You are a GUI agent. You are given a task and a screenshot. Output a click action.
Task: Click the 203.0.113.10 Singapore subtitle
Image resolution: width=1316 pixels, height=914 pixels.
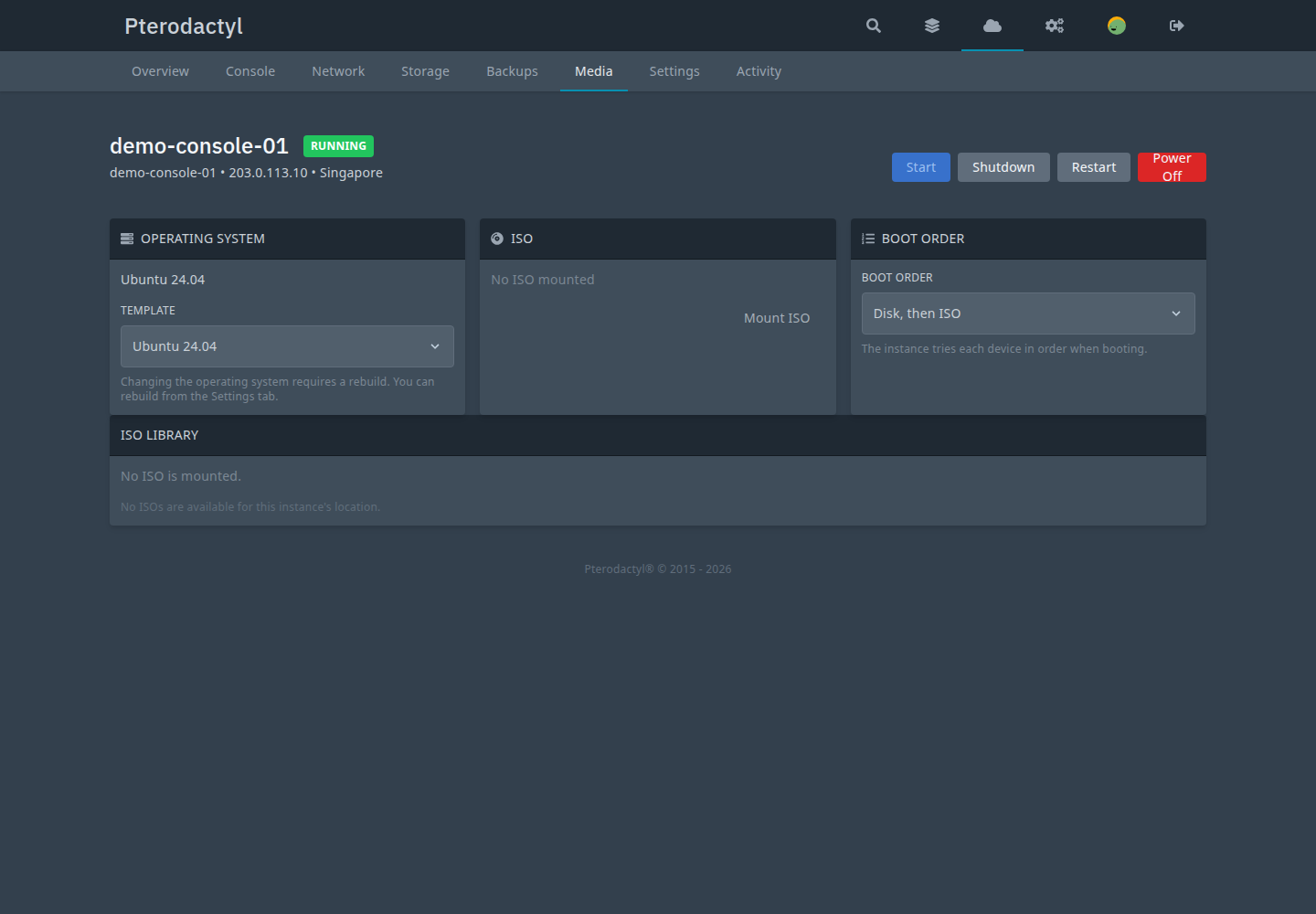click(x=246, y=173)
